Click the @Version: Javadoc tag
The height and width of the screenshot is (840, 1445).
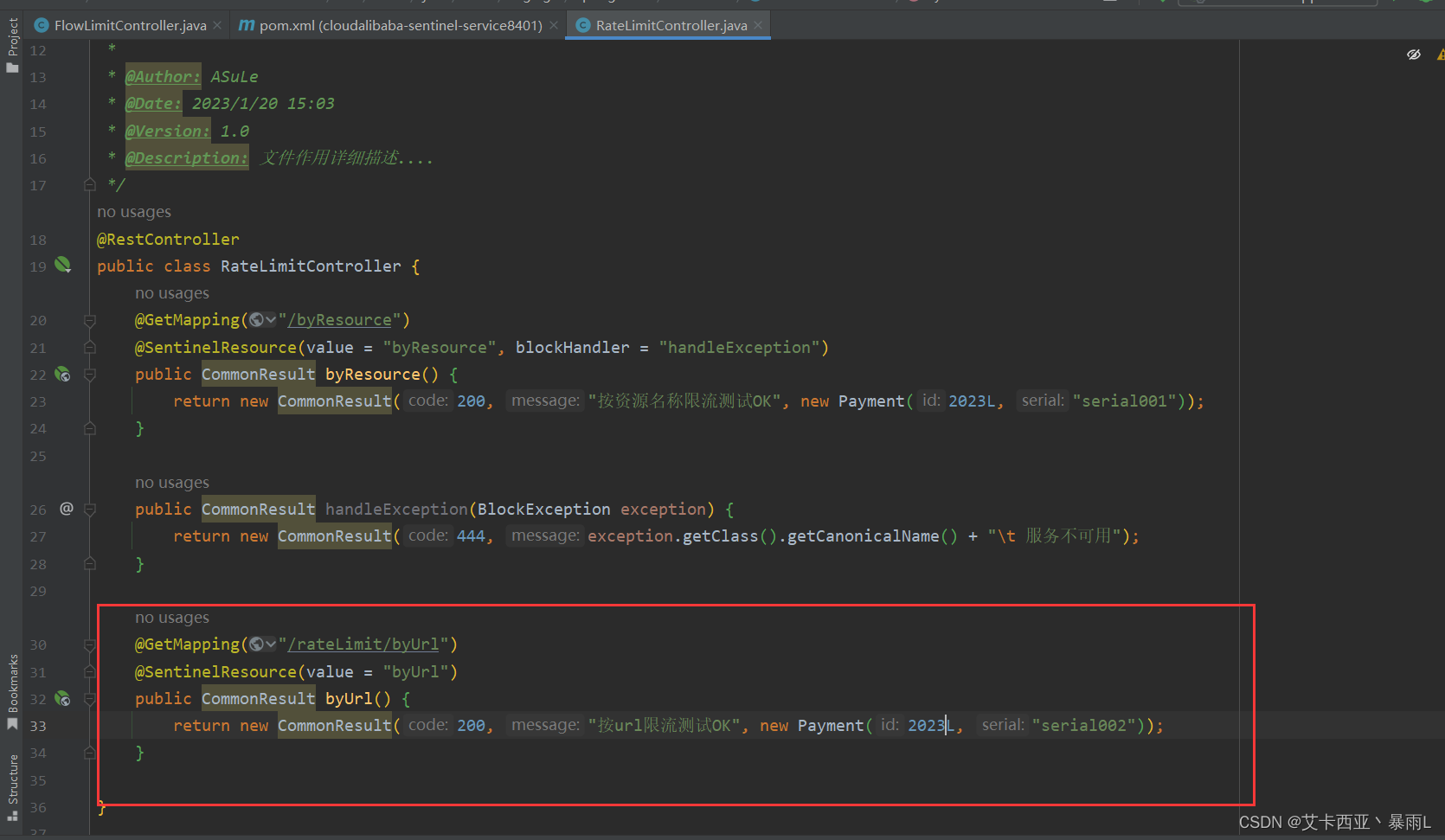click(168, 131)
